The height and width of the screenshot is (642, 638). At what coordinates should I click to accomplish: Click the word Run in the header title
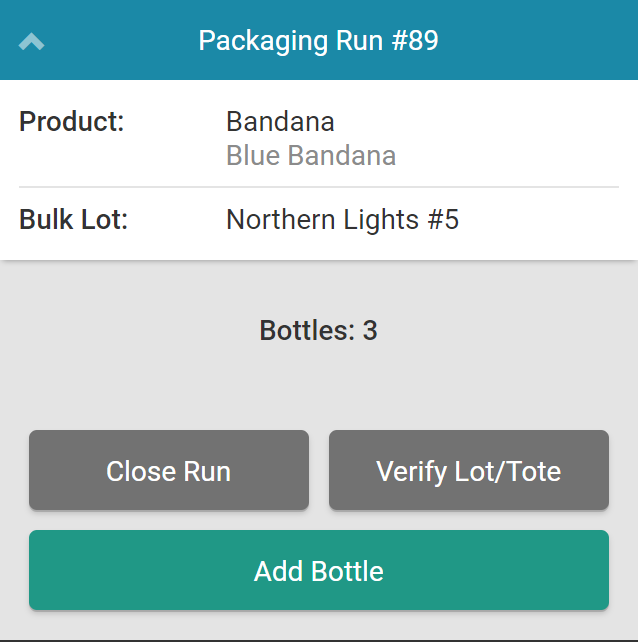click(352, 41)
